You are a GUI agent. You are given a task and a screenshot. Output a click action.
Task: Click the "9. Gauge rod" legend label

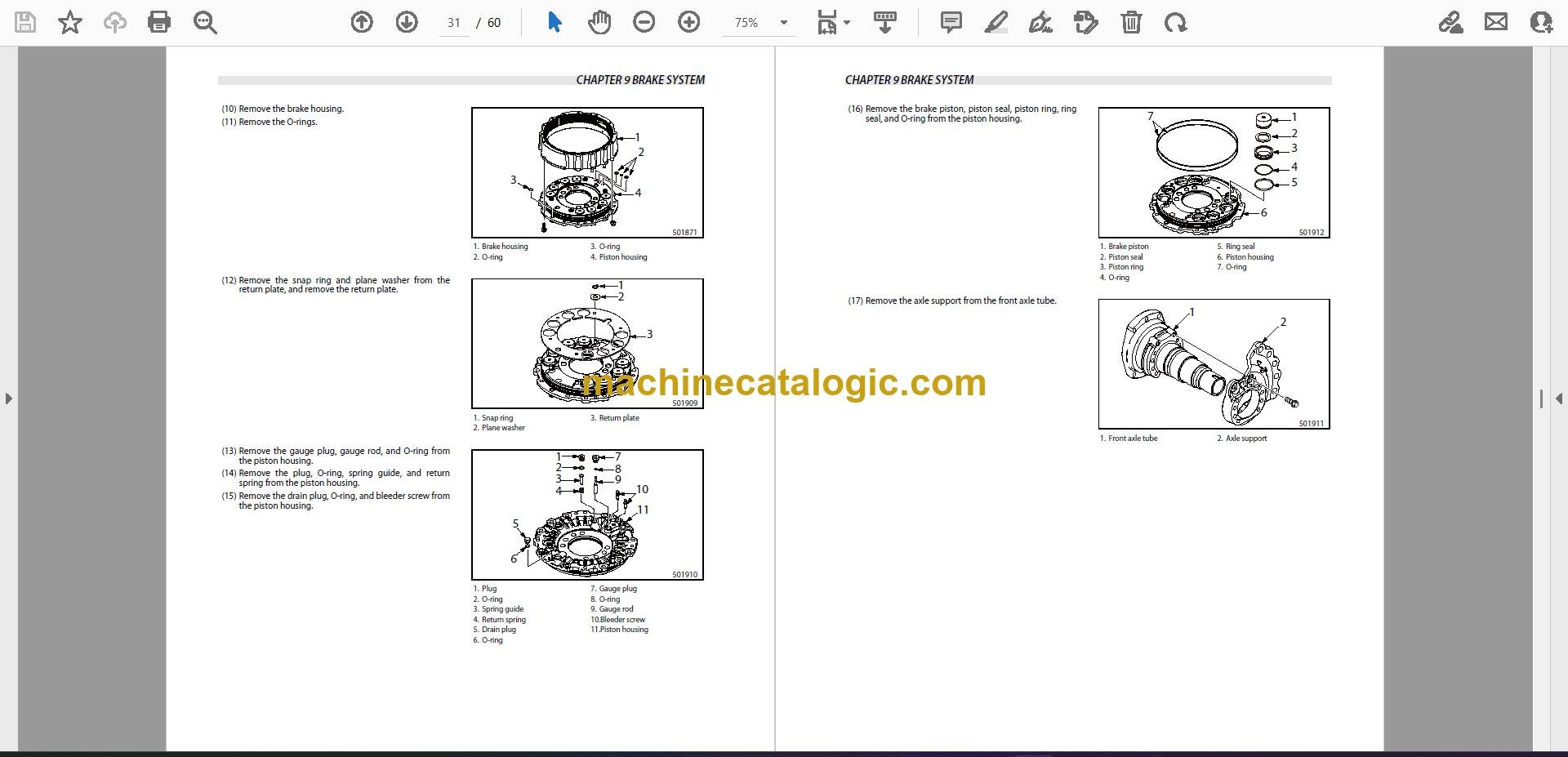point(612,609)
